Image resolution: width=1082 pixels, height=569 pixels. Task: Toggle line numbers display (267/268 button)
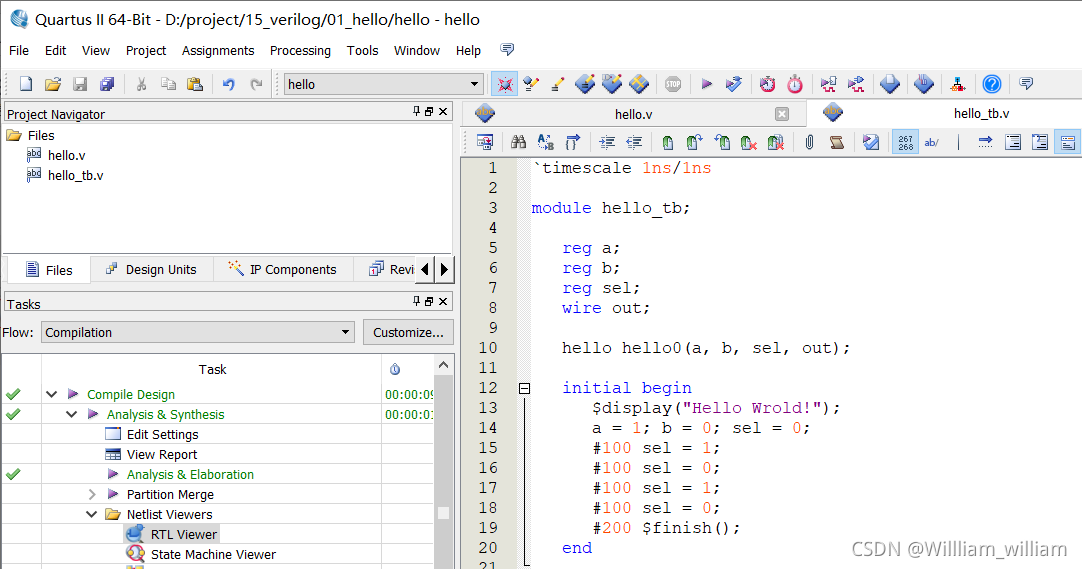[905, 142]
